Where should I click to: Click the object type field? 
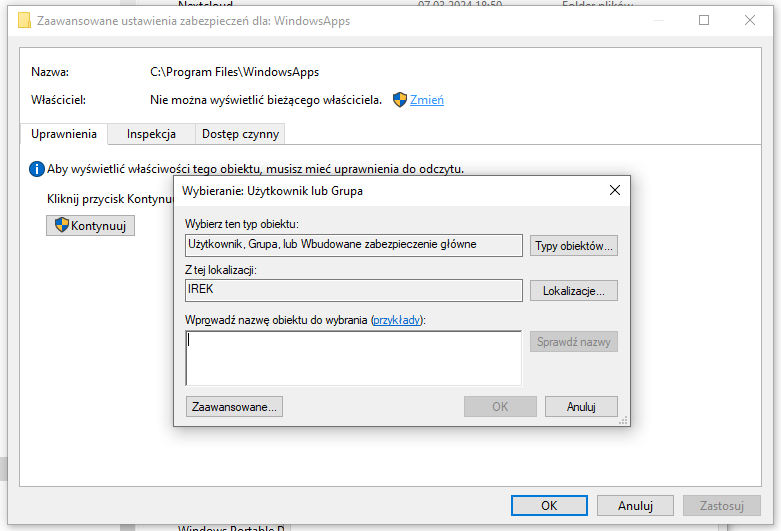click(354, 245)
